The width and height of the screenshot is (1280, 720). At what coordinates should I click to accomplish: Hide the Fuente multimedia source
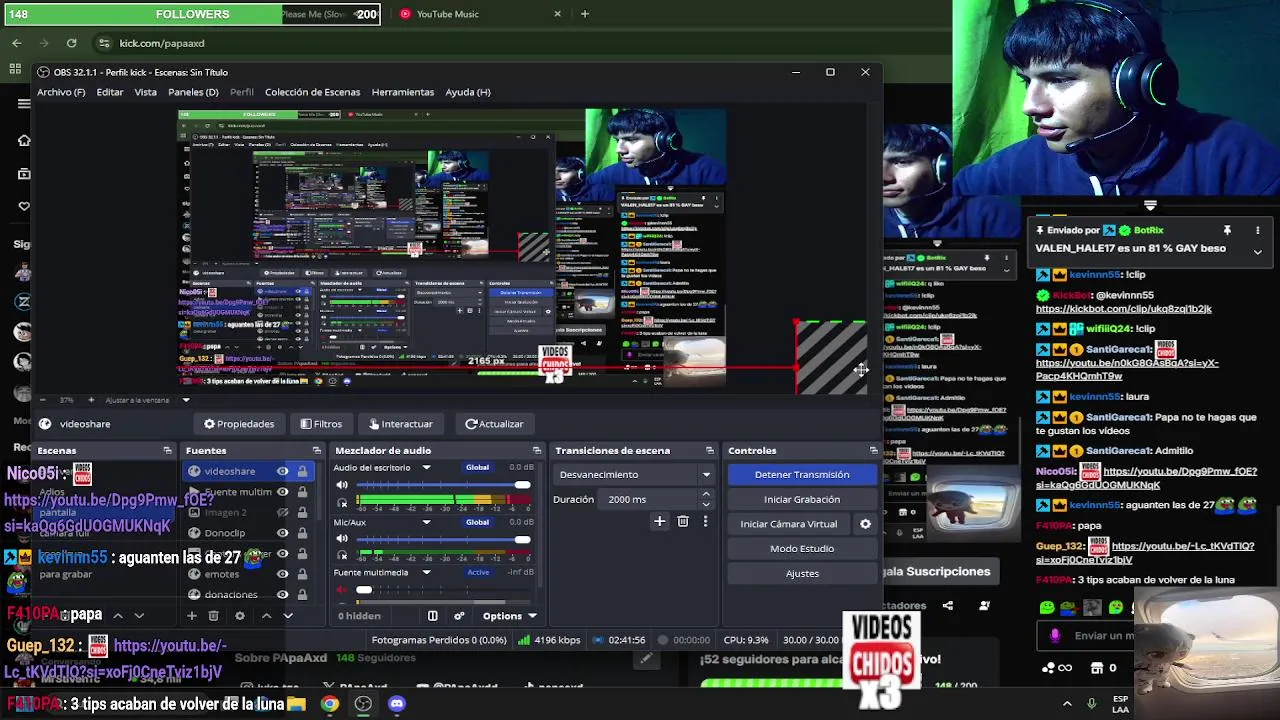click(283, 492)
